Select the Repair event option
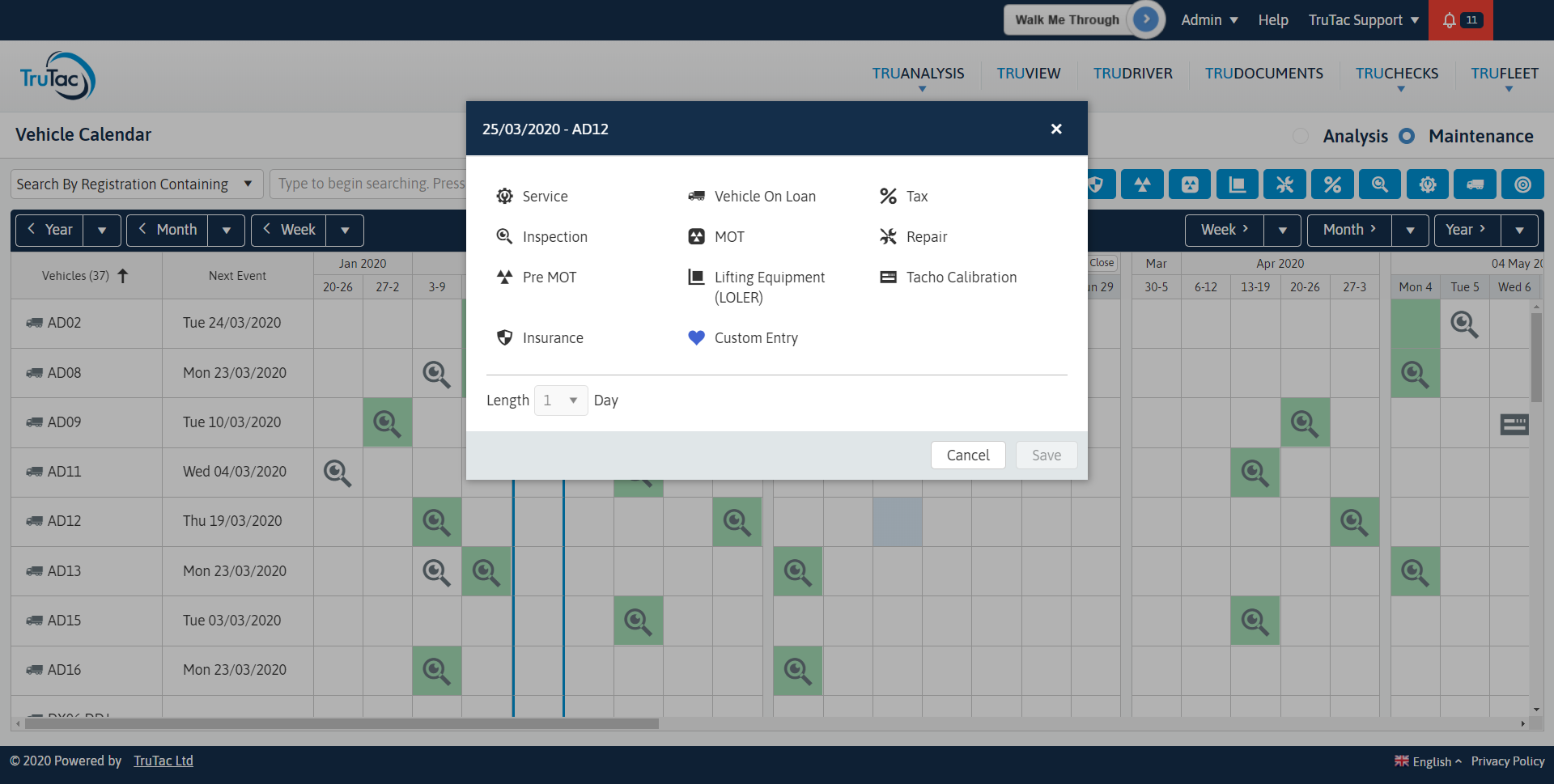Viewport: 1554px width, 784px height. (x=913, y=236)
